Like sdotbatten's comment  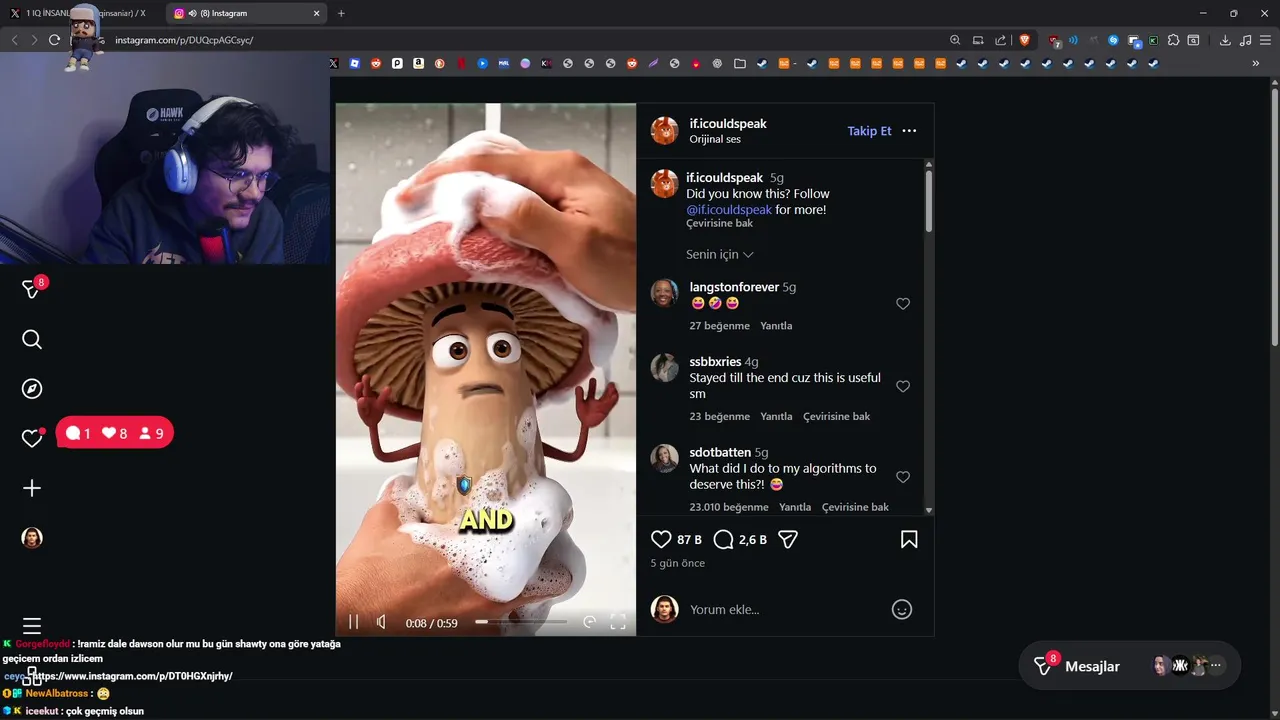point(903,477)
